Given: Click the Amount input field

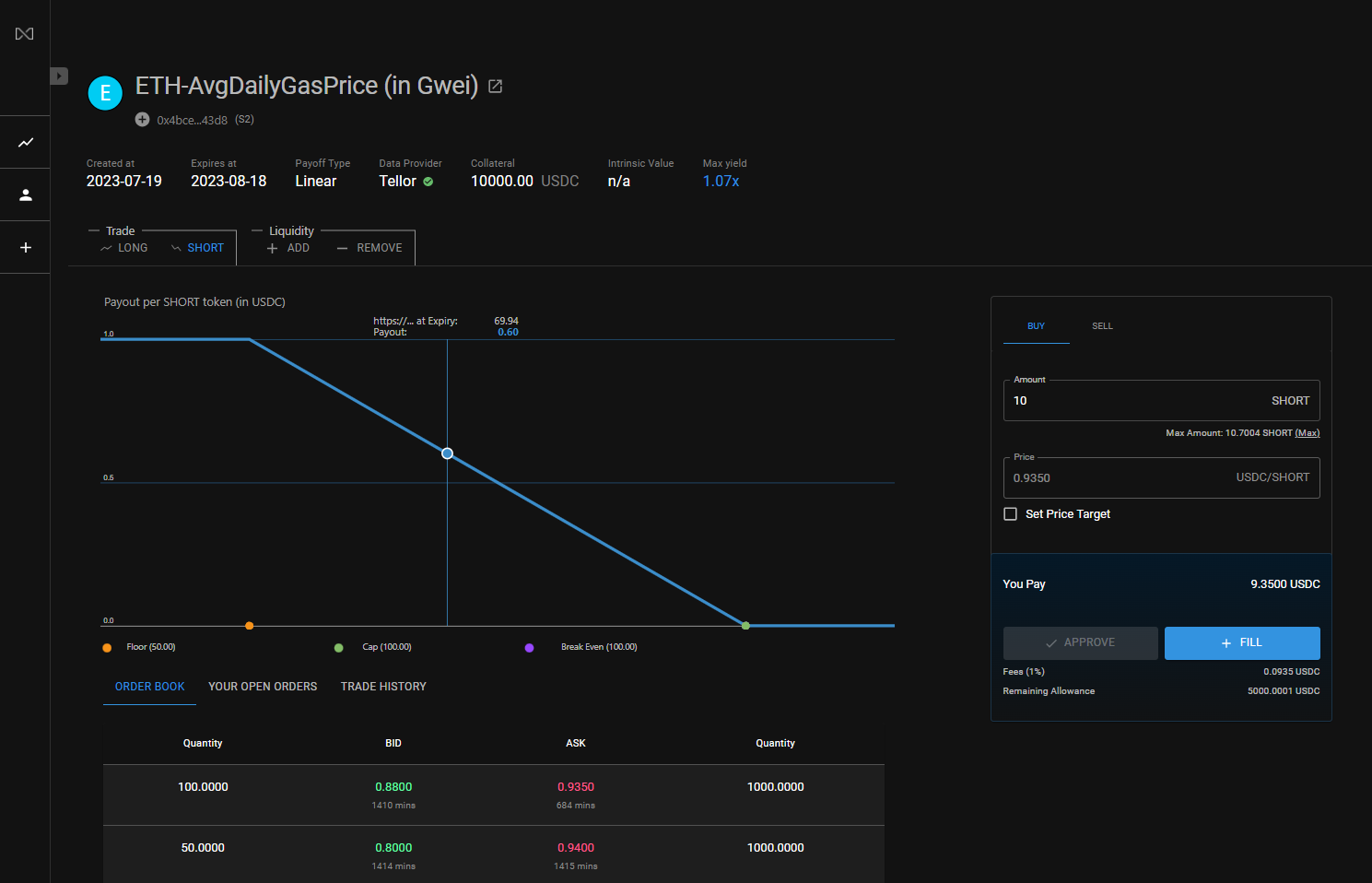Looking at the screenshot, I should [1133, 401].
